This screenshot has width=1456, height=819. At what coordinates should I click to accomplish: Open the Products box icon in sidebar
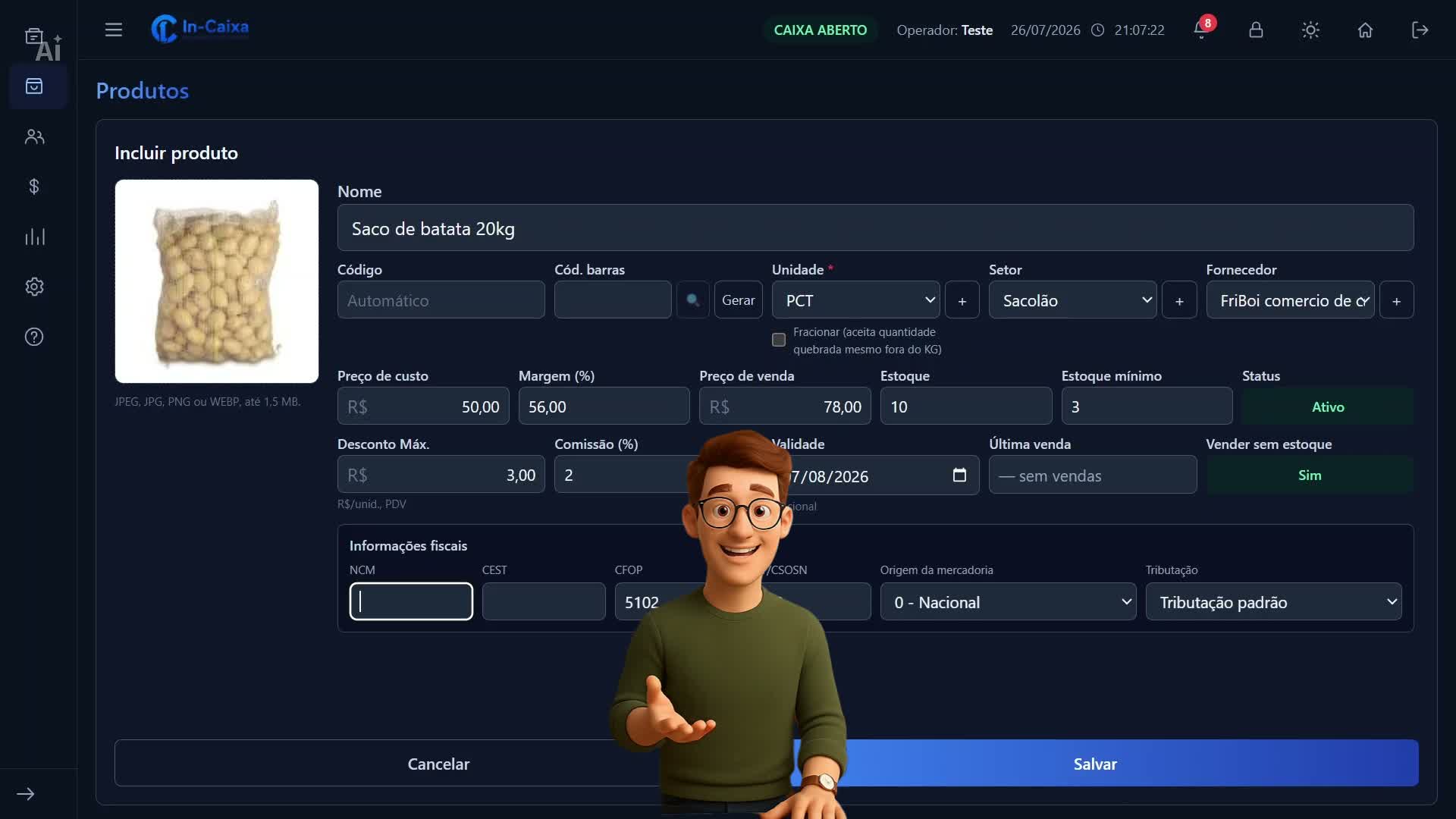coord(34,86)
